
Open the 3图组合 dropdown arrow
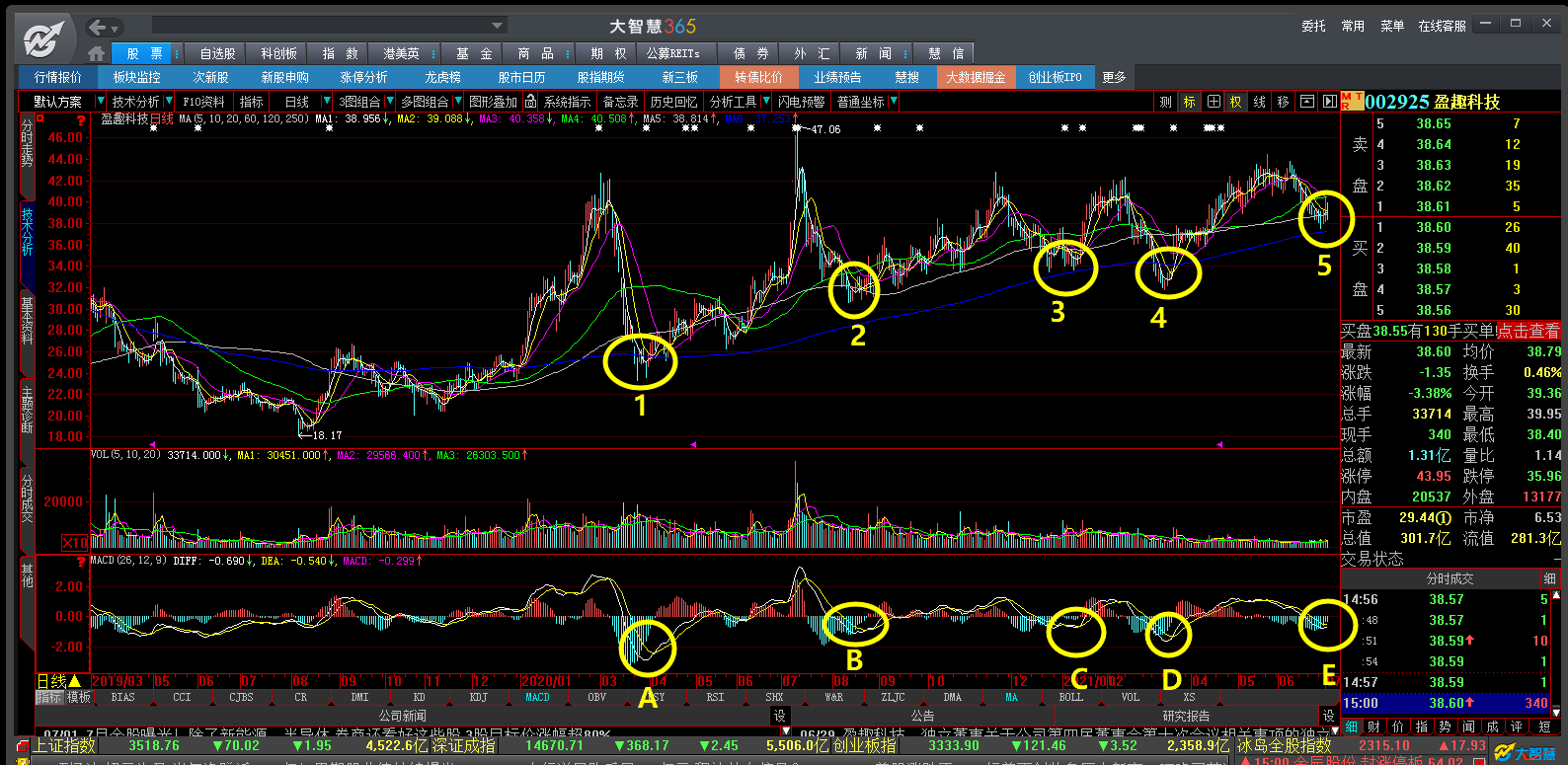(x=390, y=101)
